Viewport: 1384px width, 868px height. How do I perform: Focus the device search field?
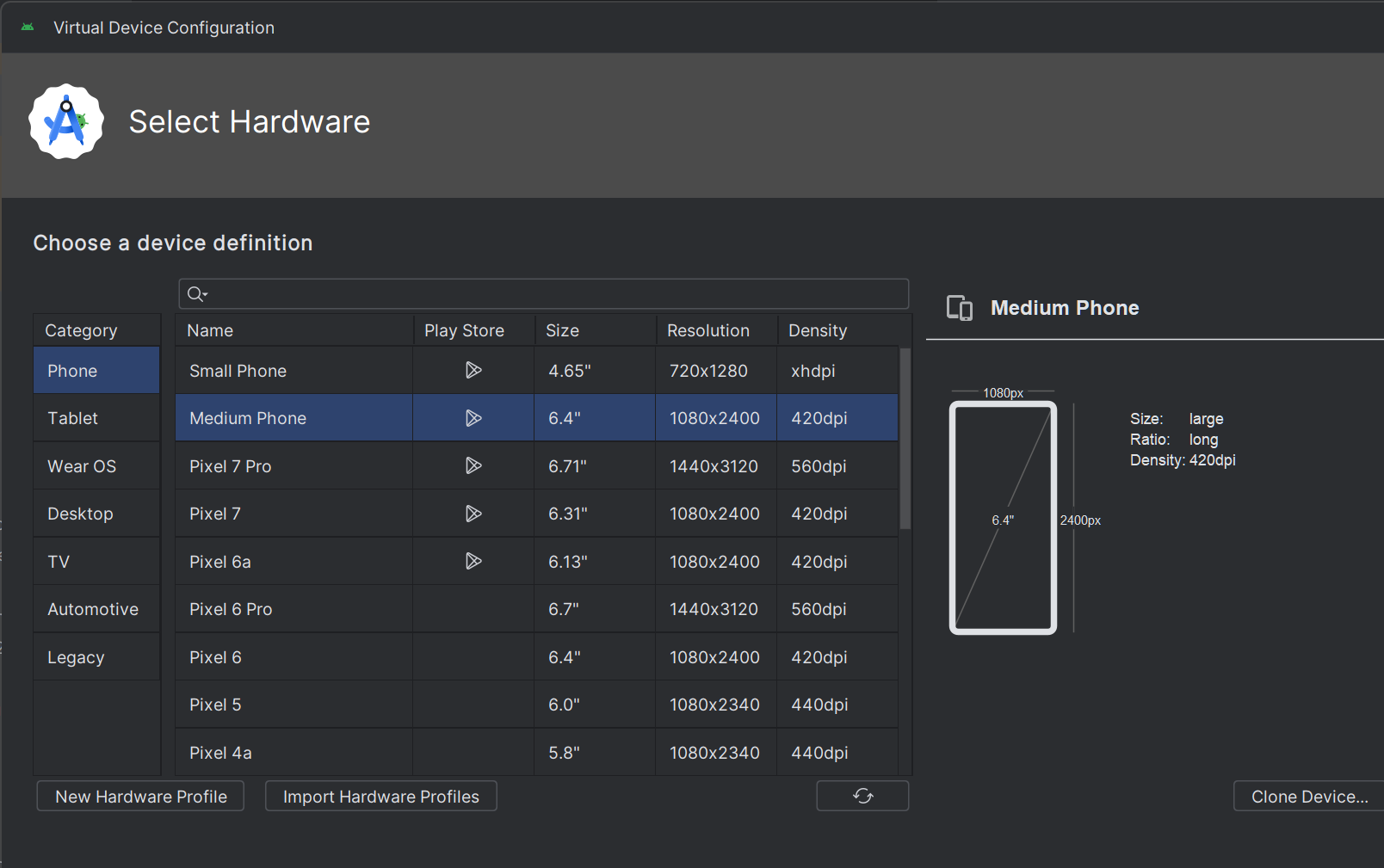tap(544, 293)
